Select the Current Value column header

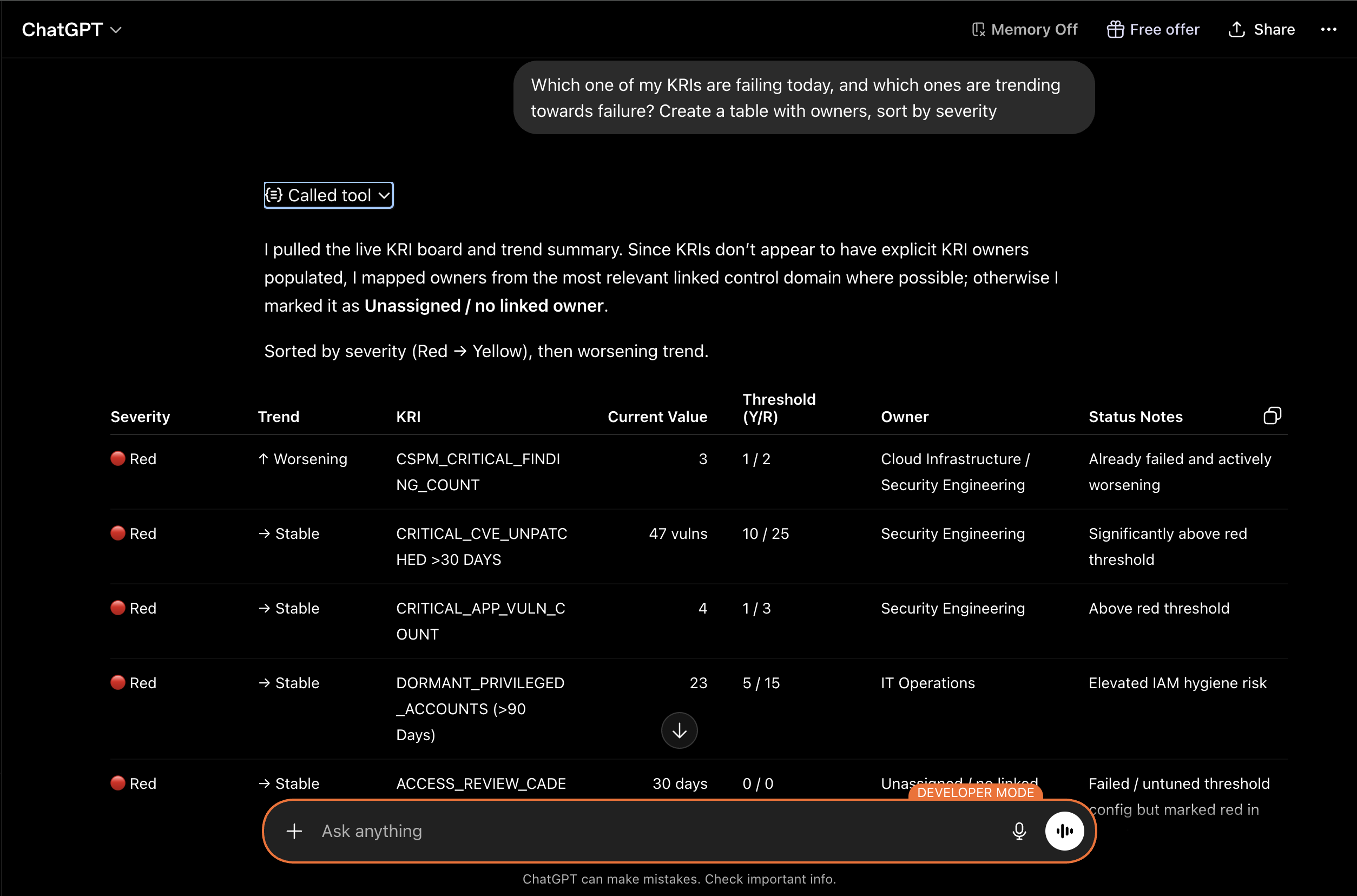pyautogui.click(x=657, y=417)
